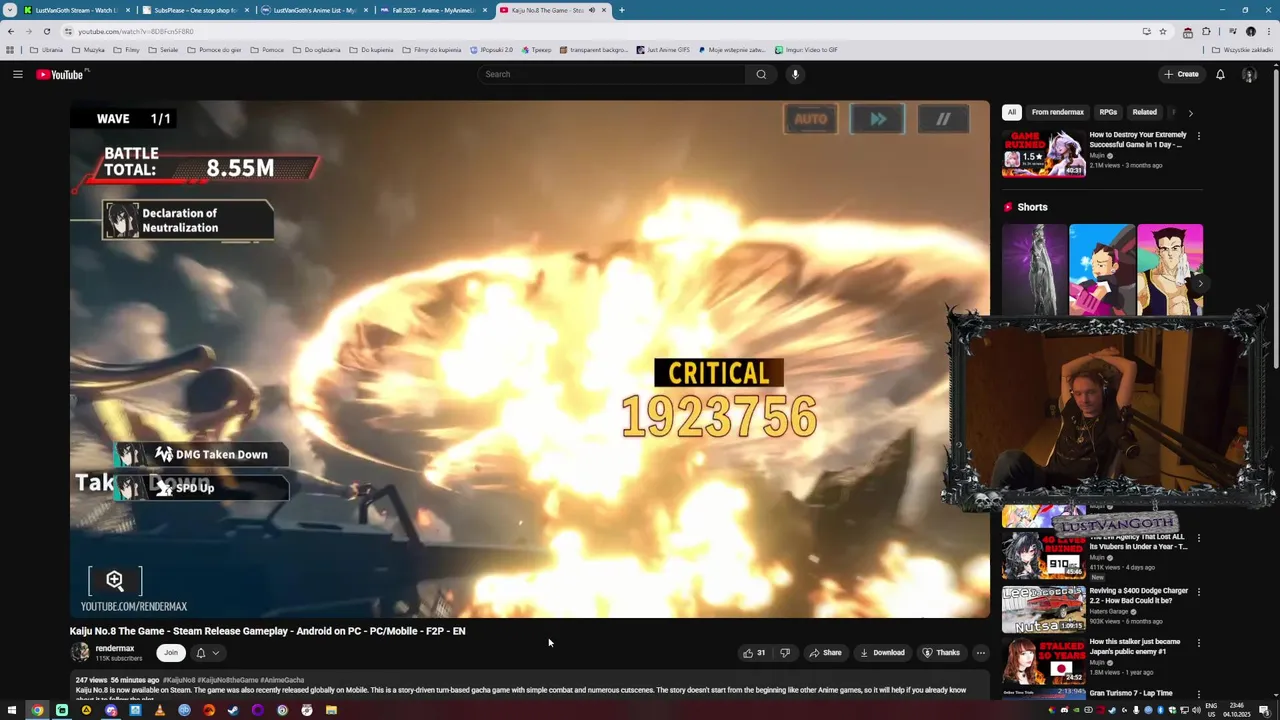Open Steam from the taskbar

[x=233, y=710]
